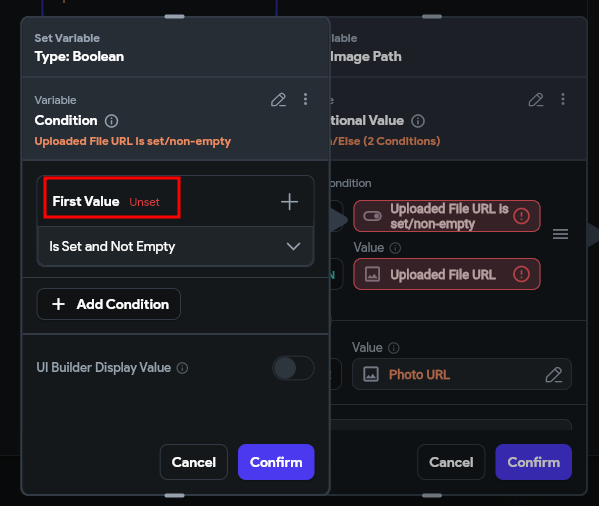Click the warning icon on Uploaded File URL value
Image resolution: width=599 pixels, height=506 pixels.
pos(521,274)
